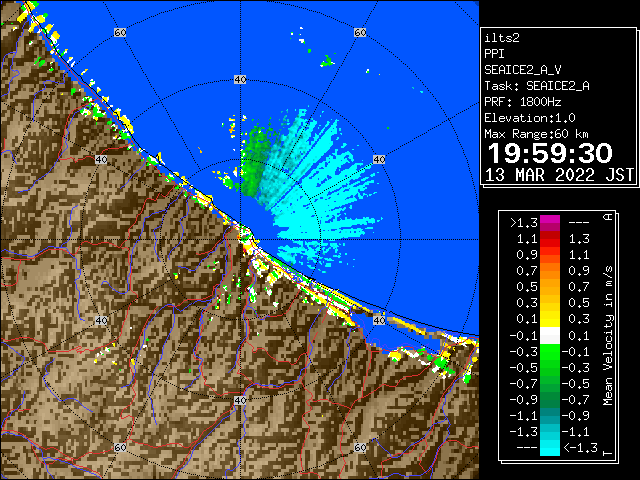
Task: Click the "A" letter at legend top corner
Action: (608, 217)
